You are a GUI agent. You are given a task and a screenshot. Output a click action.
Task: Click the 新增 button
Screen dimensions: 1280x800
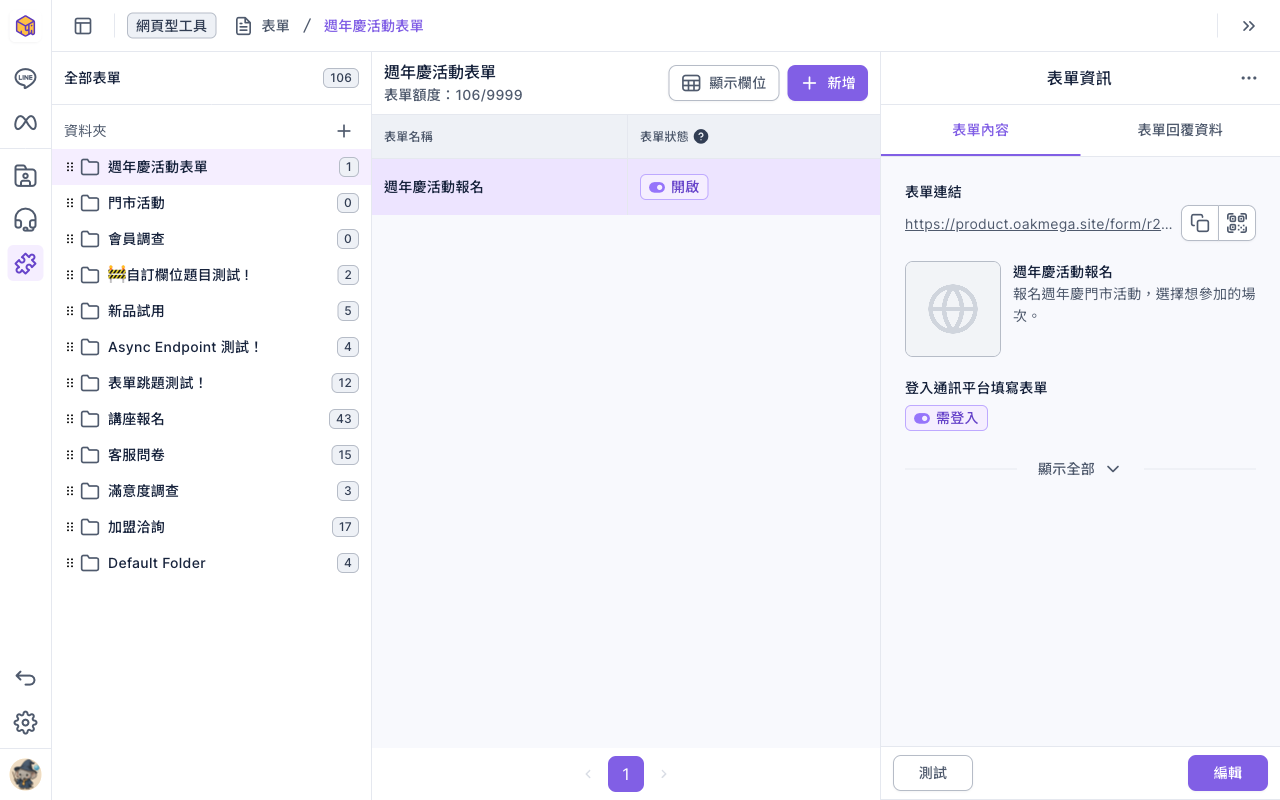pyautogui.click(x=827, y=83)
